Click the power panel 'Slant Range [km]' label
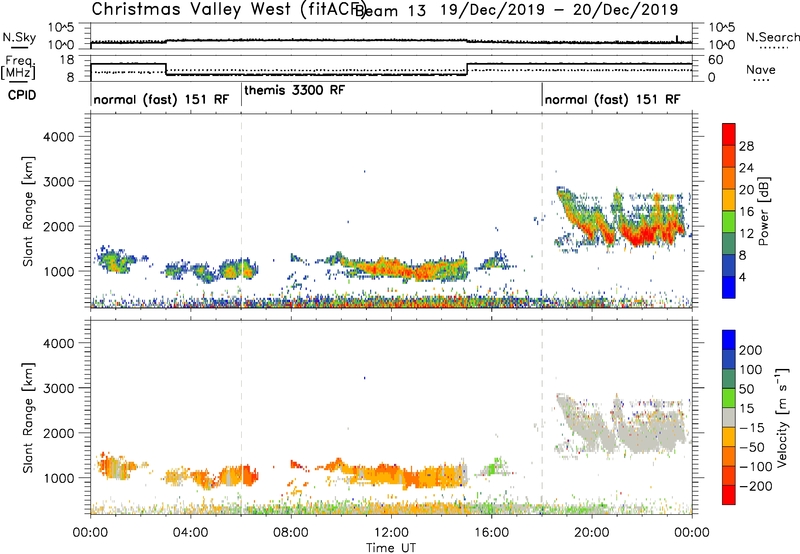 pyautogui.click(x=28, y=211)
